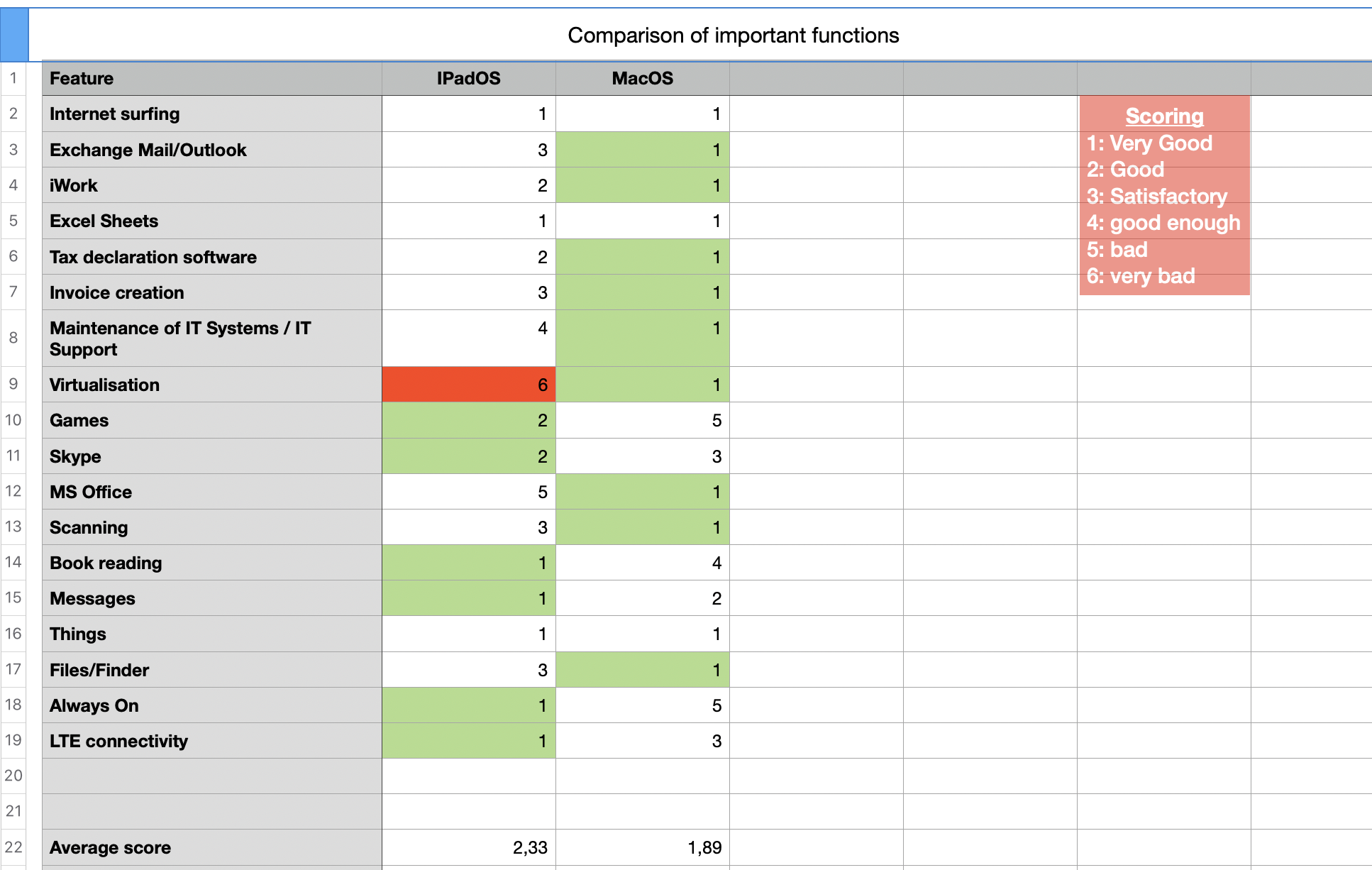Select MacOS average score cell 1,89
This screenshot has width=1372, height=870.
tap(642, 847)
